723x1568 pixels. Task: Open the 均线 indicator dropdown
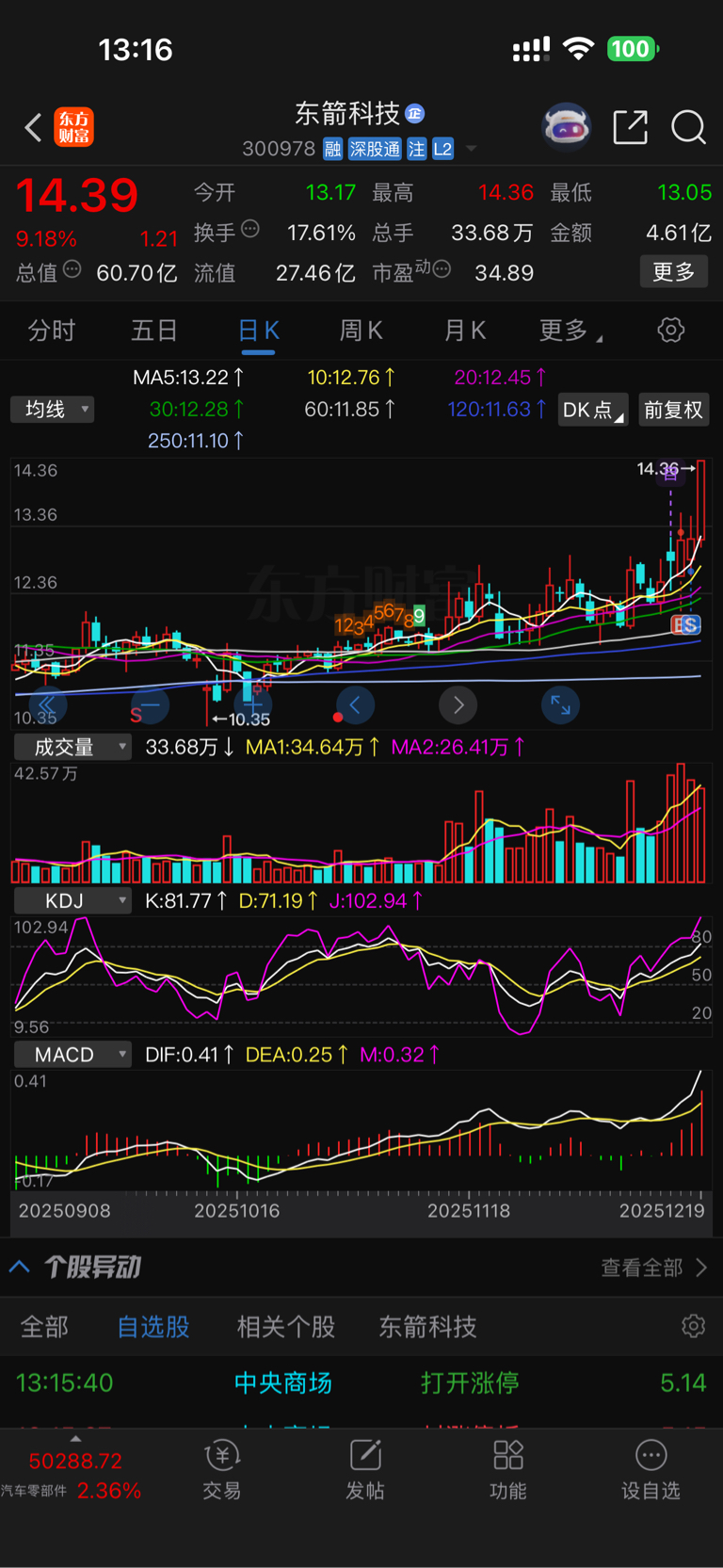(53, 410)
